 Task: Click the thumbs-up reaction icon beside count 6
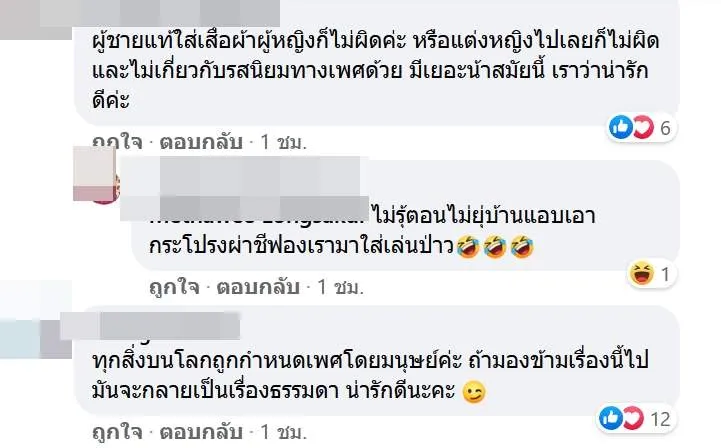(x=621, y=127)
